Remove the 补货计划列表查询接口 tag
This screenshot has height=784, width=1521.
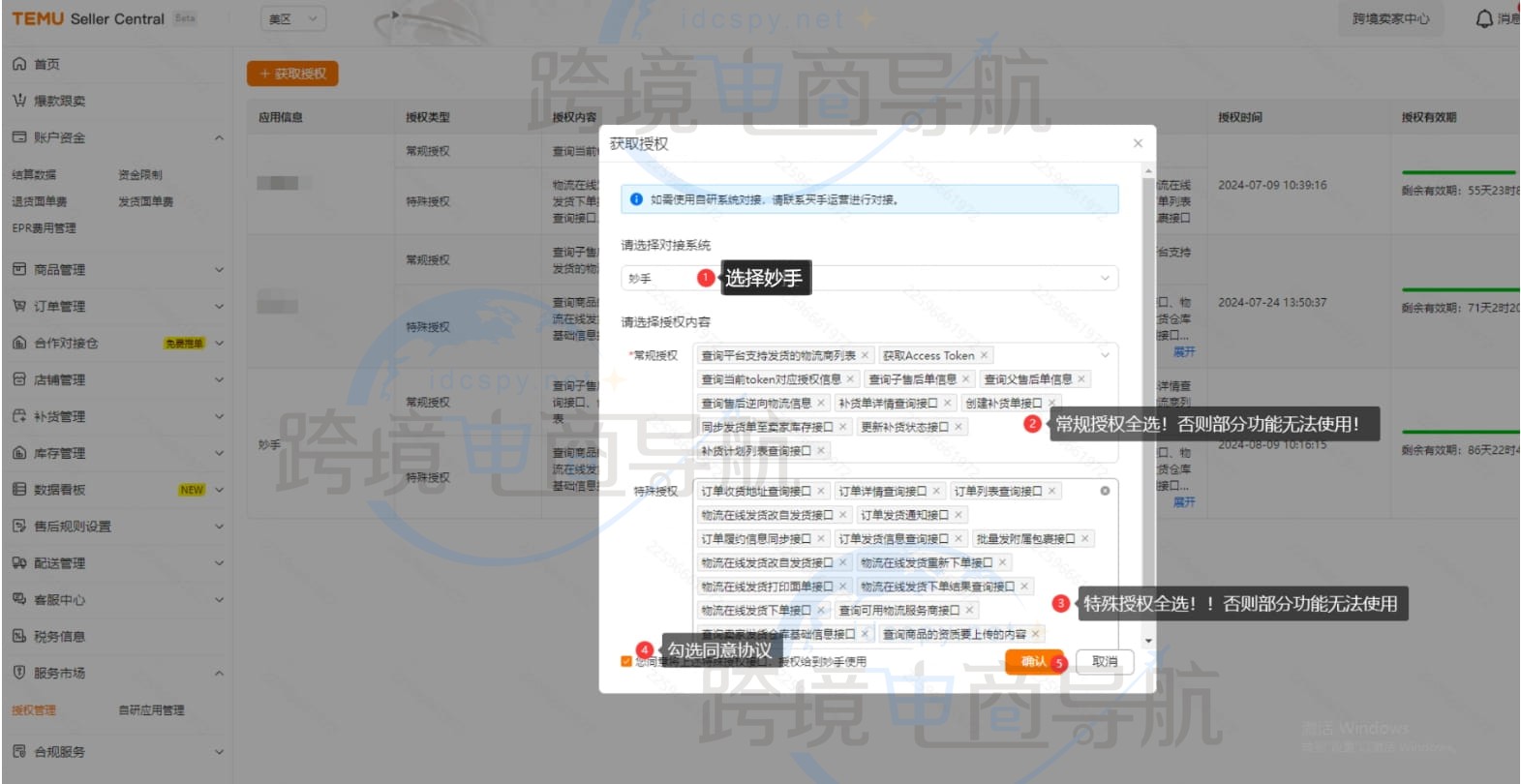tap(821, 450)
